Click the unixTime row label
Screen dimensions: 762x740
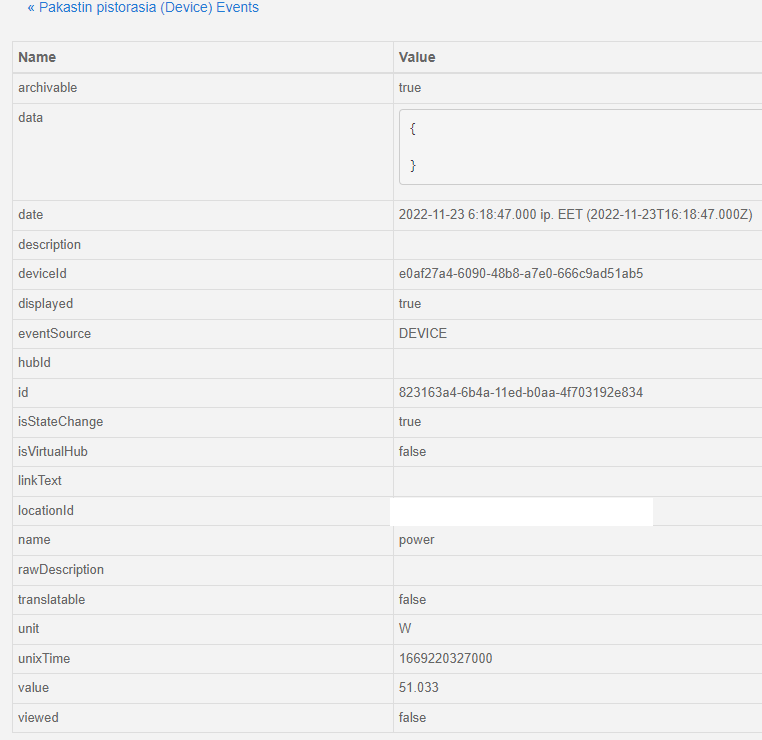coord(44,658)
